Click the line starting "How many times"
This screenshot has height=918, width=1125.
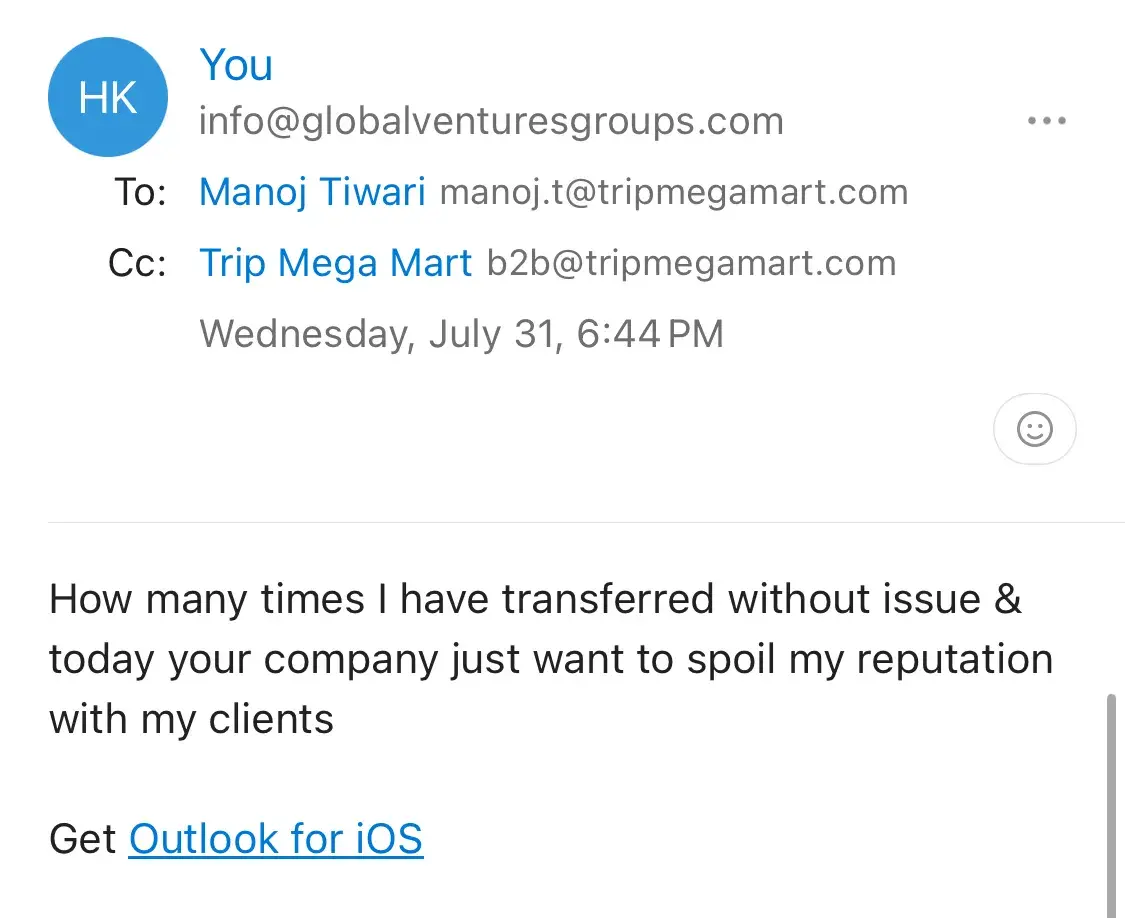(x=535, y=599)
